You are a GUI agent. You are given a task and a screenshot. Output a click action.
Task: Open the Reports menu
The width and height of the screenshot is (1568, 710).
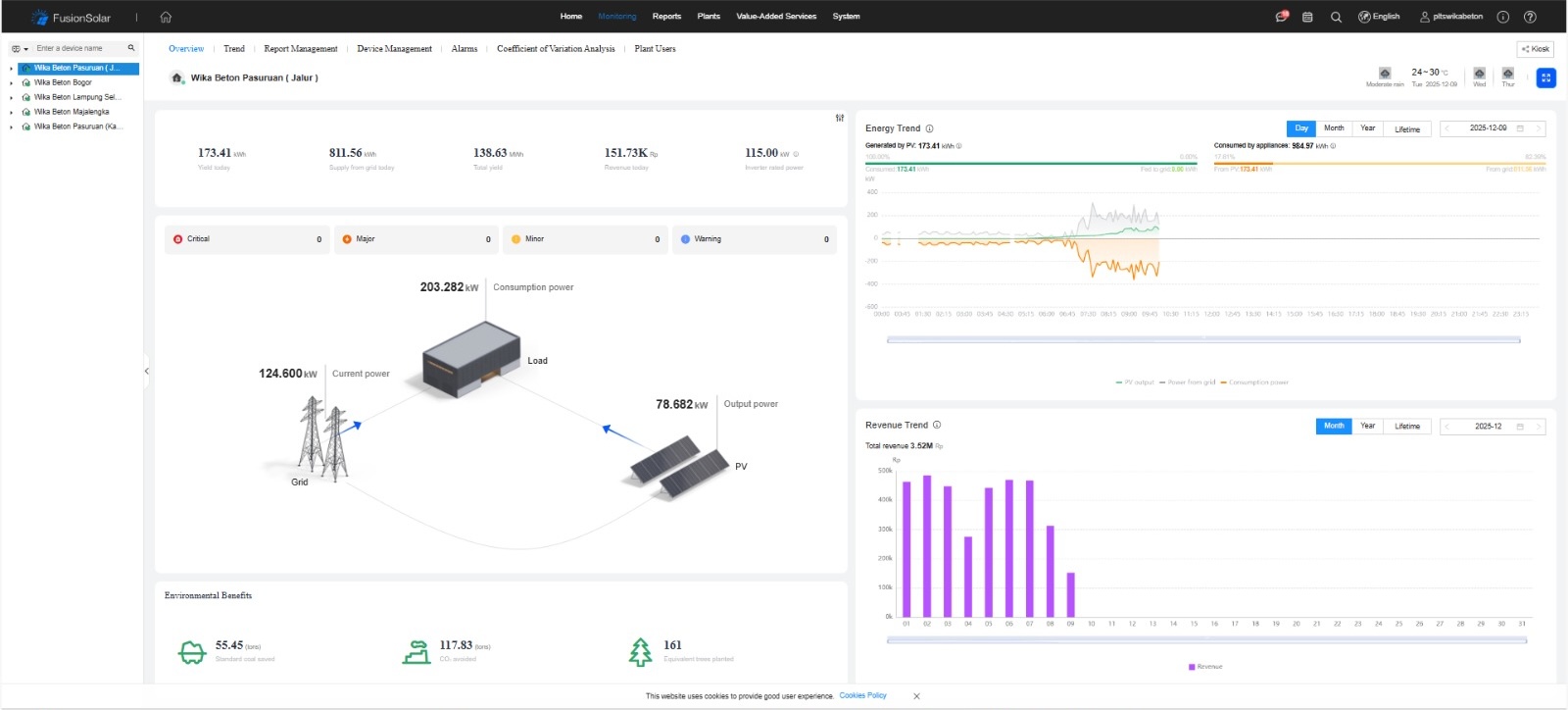coord(666,17)
